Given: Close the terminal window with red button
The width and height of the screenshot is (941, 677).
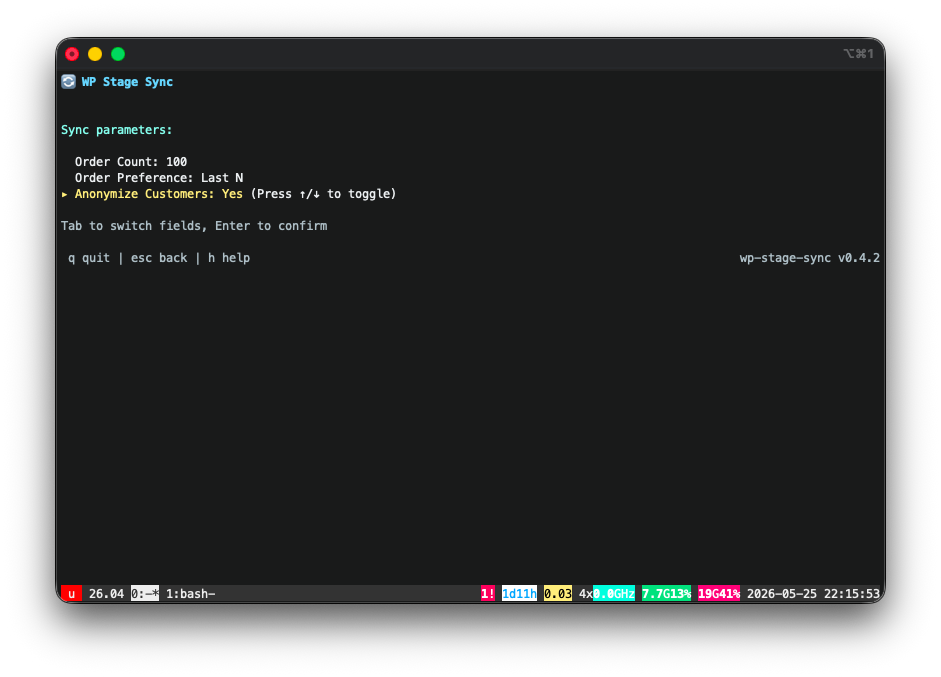Looking at the screenshot, I should [x=72, y=54].
